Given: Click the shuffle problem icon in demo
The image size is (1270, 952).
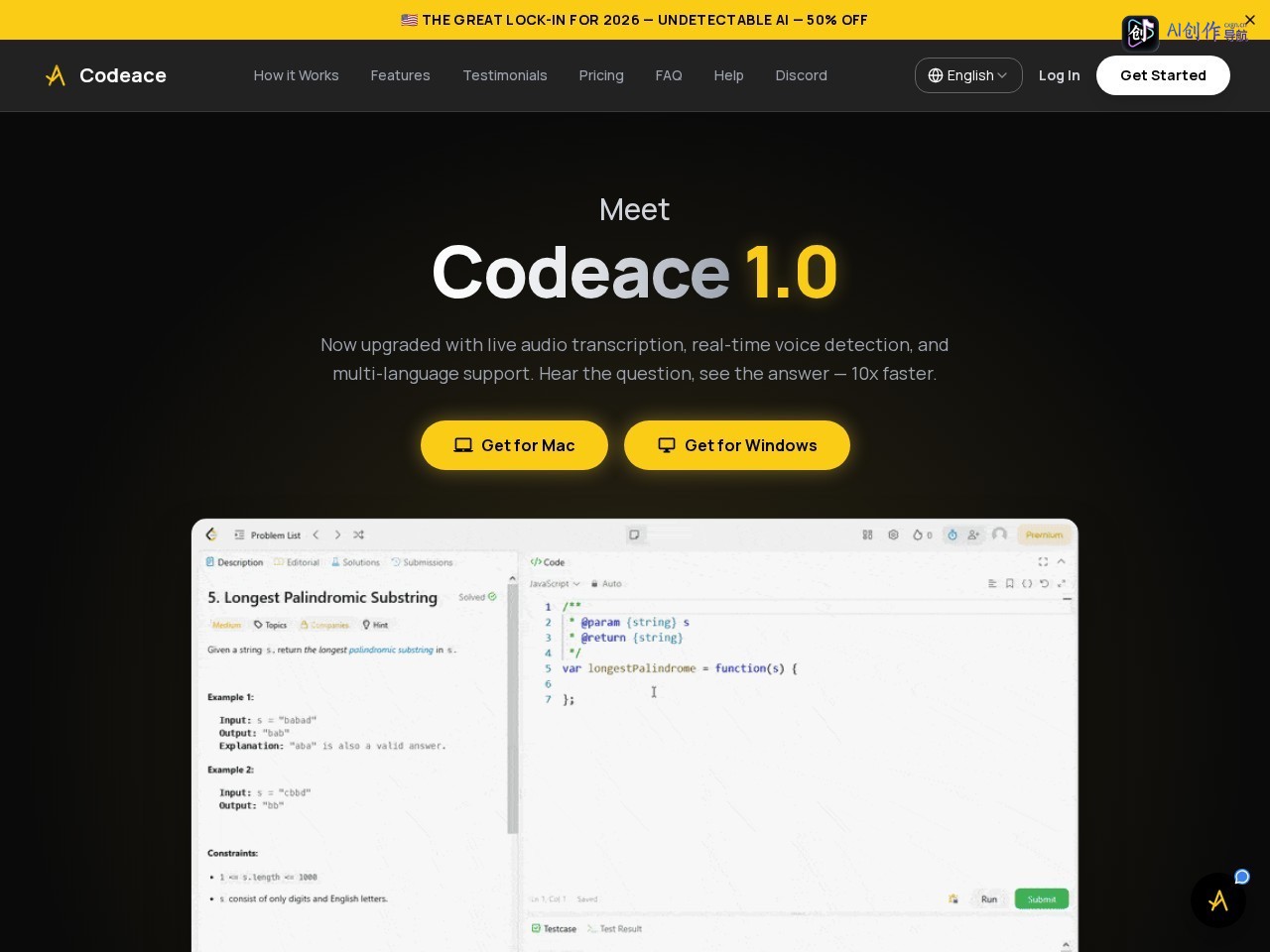Looking at the screenshot, I should [358, 535].
